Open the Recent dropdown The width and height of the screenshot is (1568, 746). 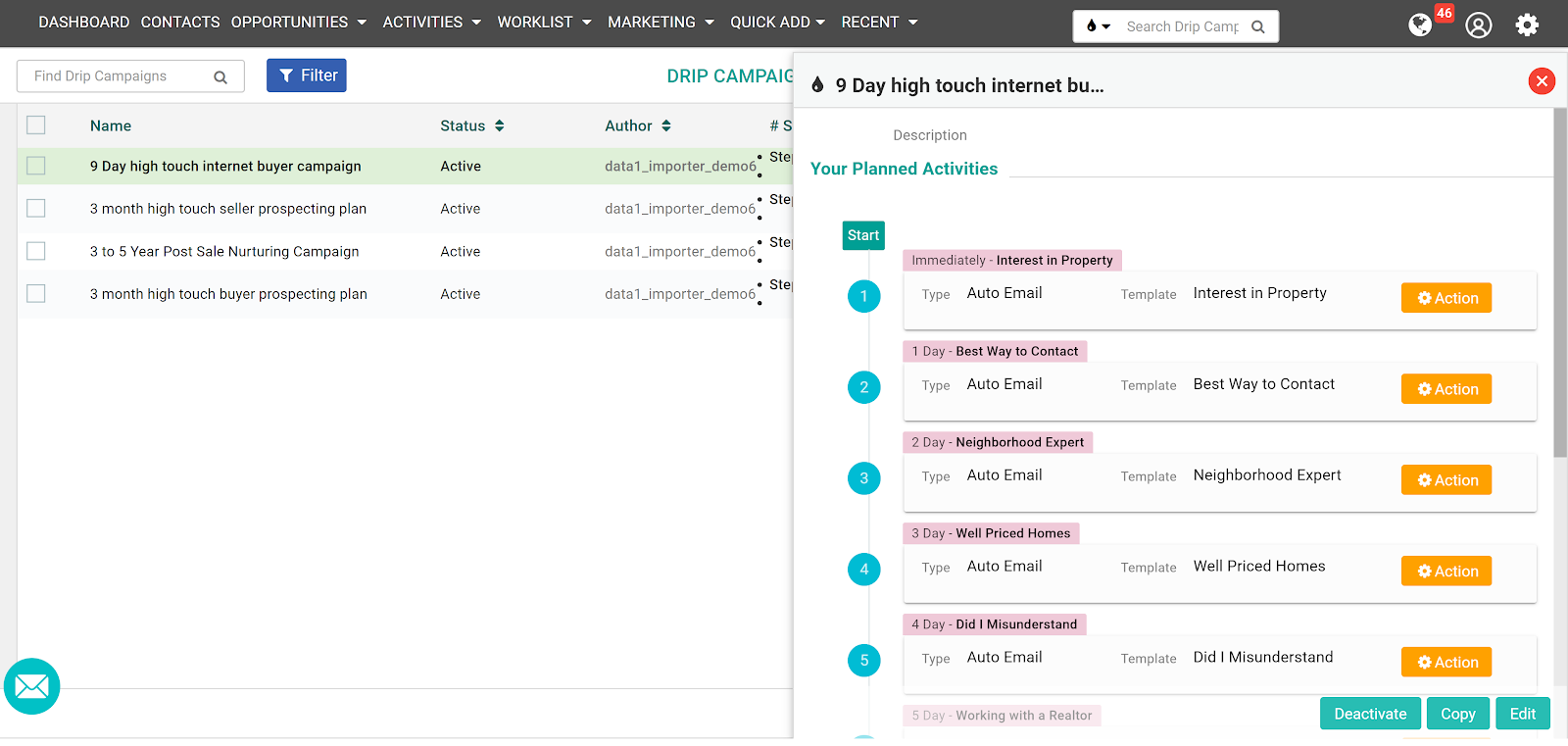click(880, 22)
